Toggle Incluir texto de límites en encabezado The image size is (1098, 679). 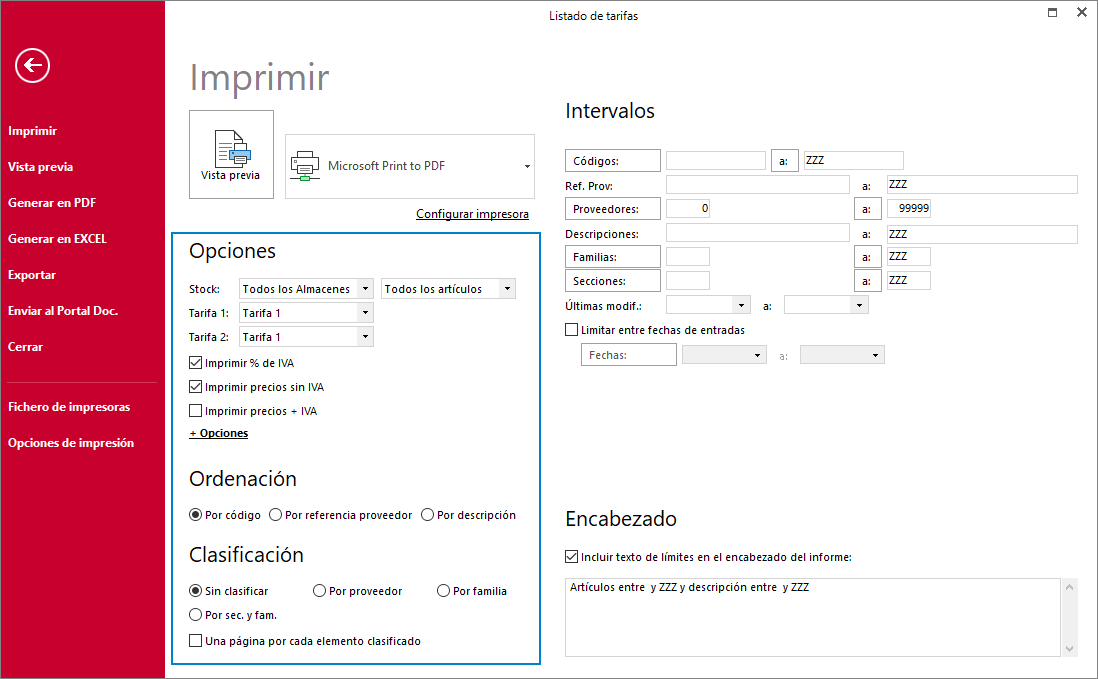(571, 557)
